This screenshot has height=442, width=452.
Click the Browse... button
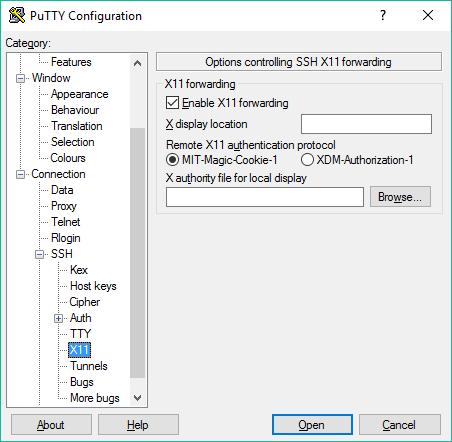click(x=400, y=197)
